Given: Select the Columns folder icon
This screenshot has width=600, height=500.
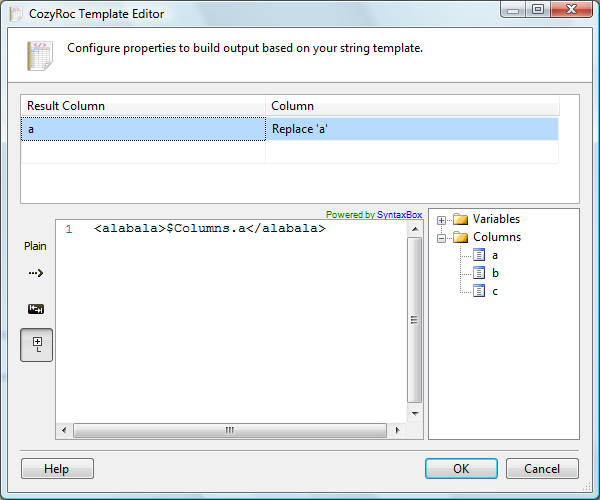Looking at the screenshot, I should pos(460,237).
